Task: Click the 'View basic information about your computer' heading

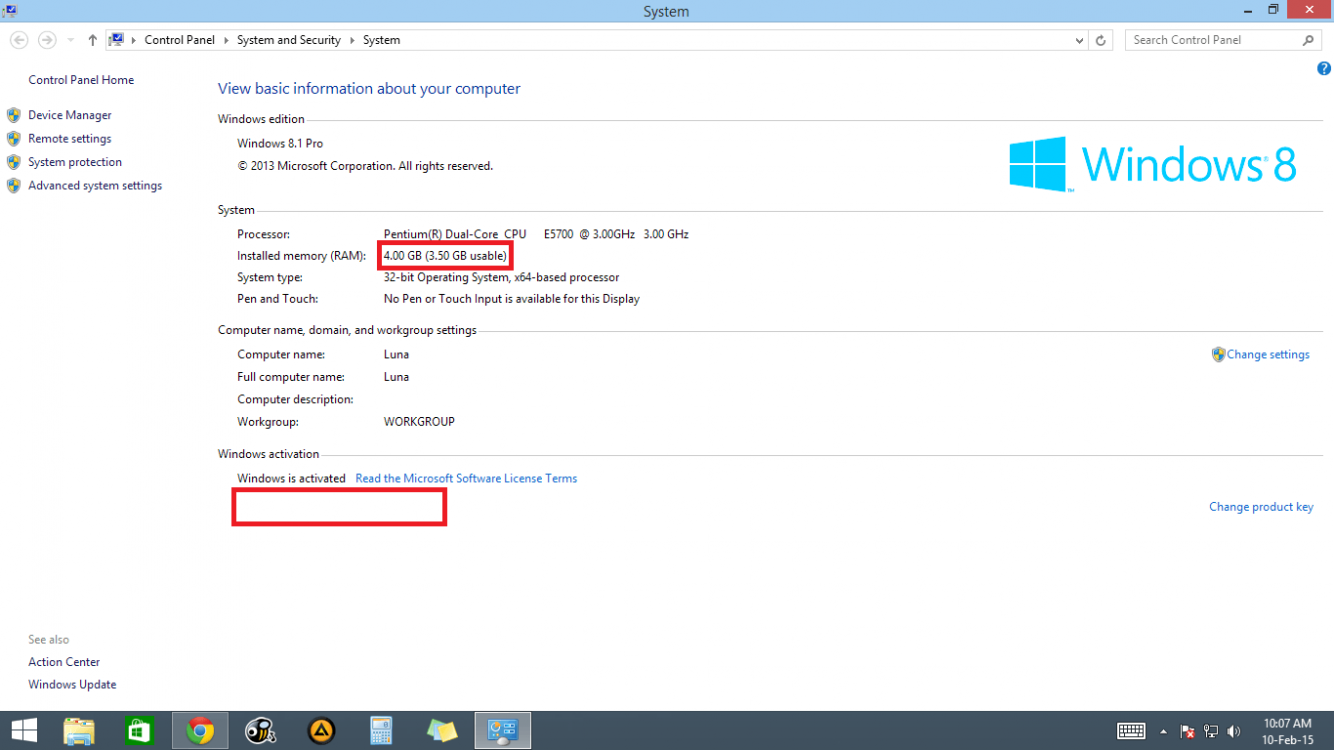Action: (x=369, y=89)
